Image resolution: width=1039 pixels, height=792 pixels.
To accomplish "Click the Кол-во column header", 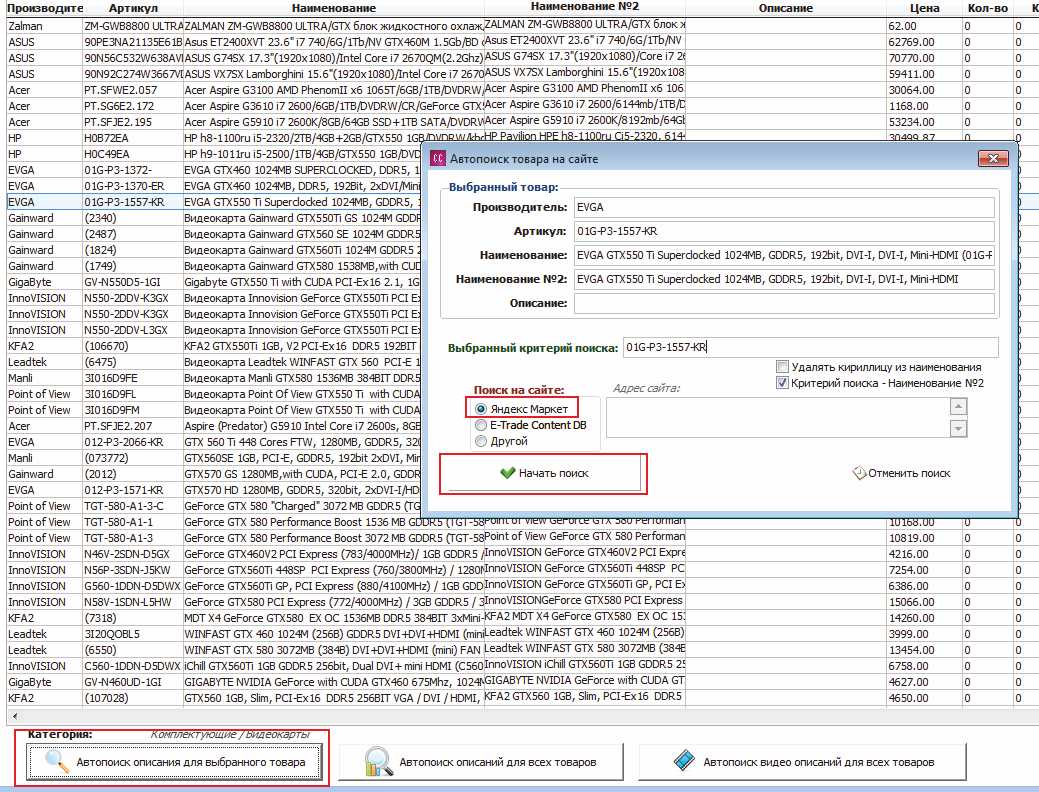I will pos(987,8).
